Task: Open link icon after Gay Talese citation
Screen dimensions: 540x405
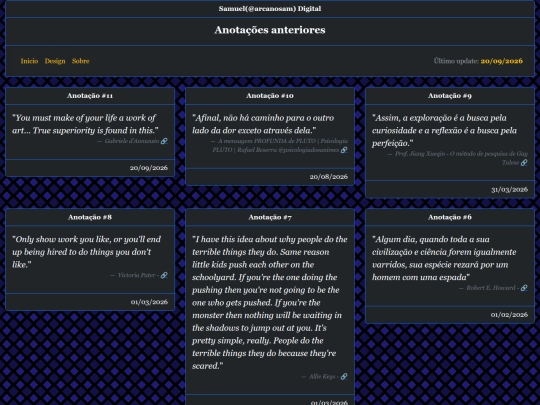Action: 524,163
